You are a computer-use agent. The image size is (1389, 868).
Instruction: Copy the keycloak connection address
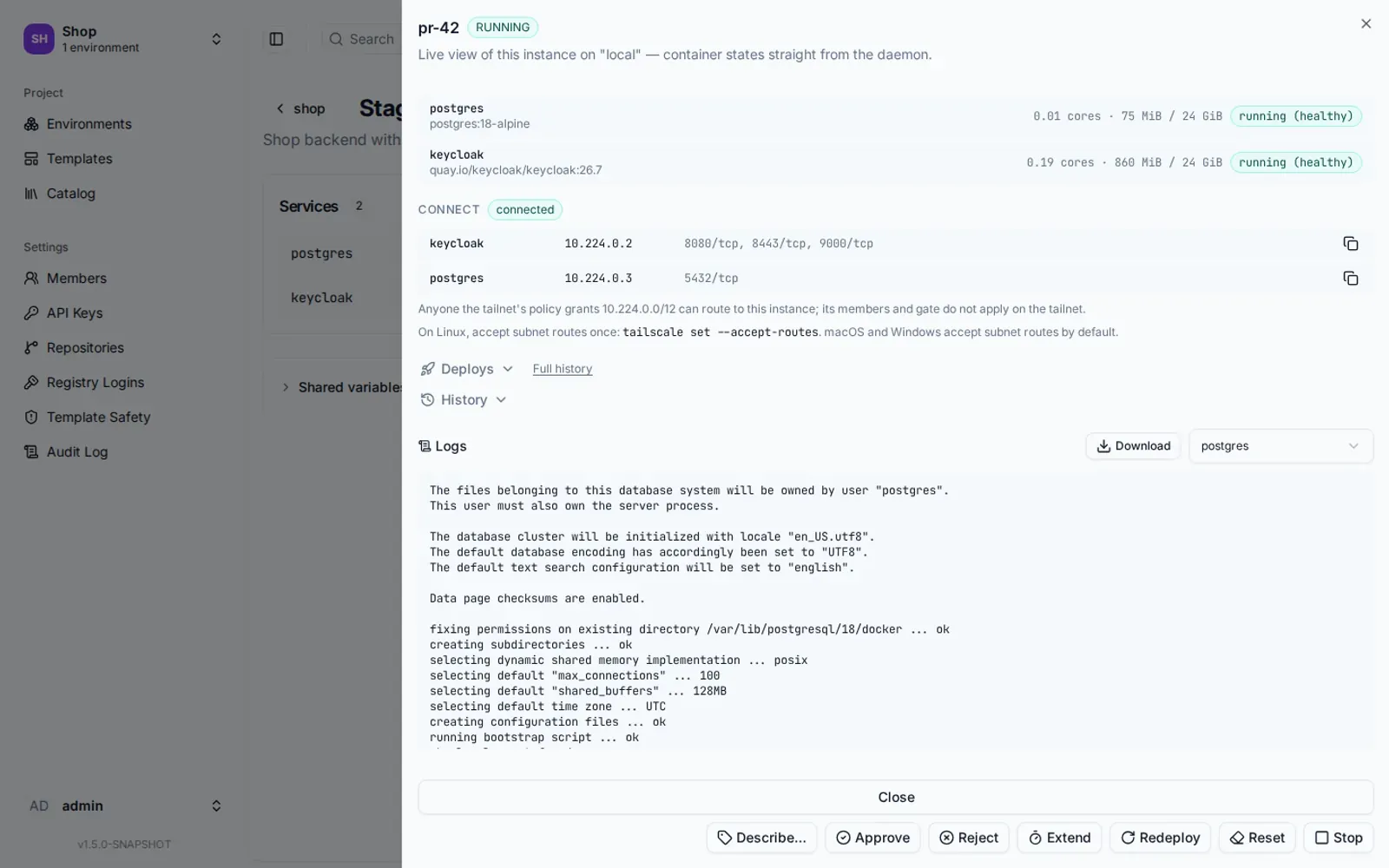[x=1350, y=244]
